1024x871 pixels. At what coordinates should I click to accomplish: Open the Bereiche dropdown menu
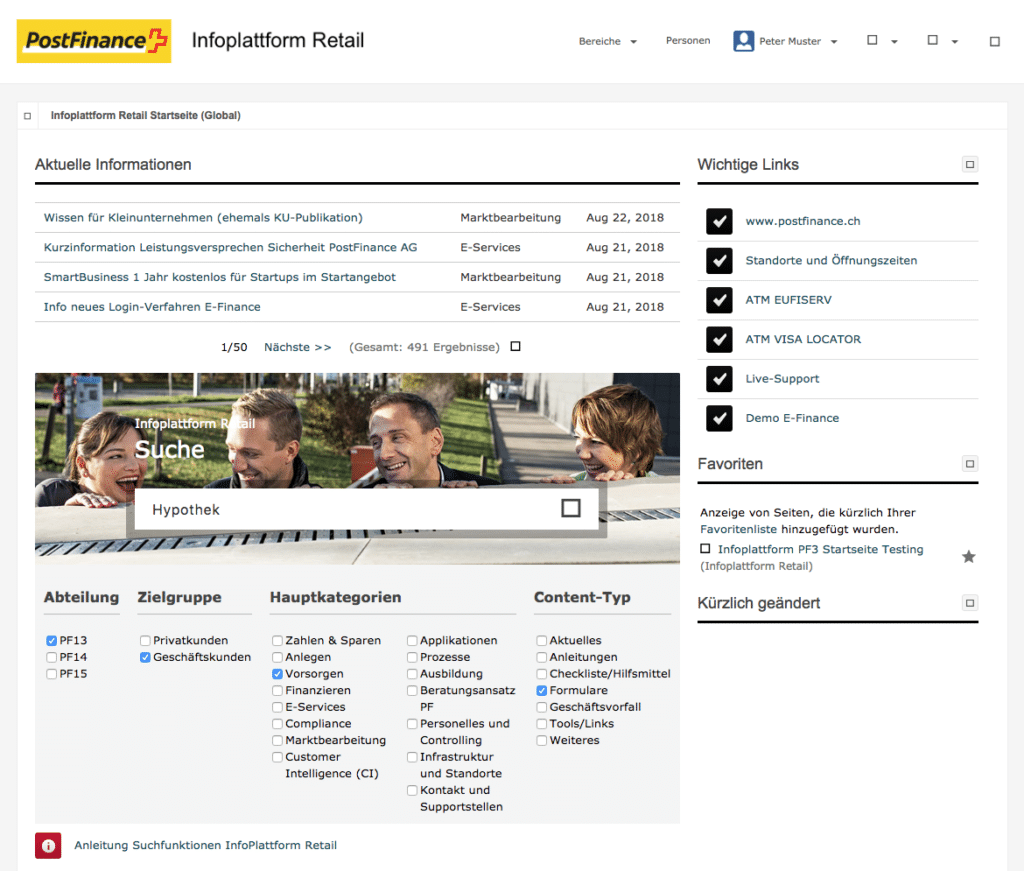click(607, 42)
